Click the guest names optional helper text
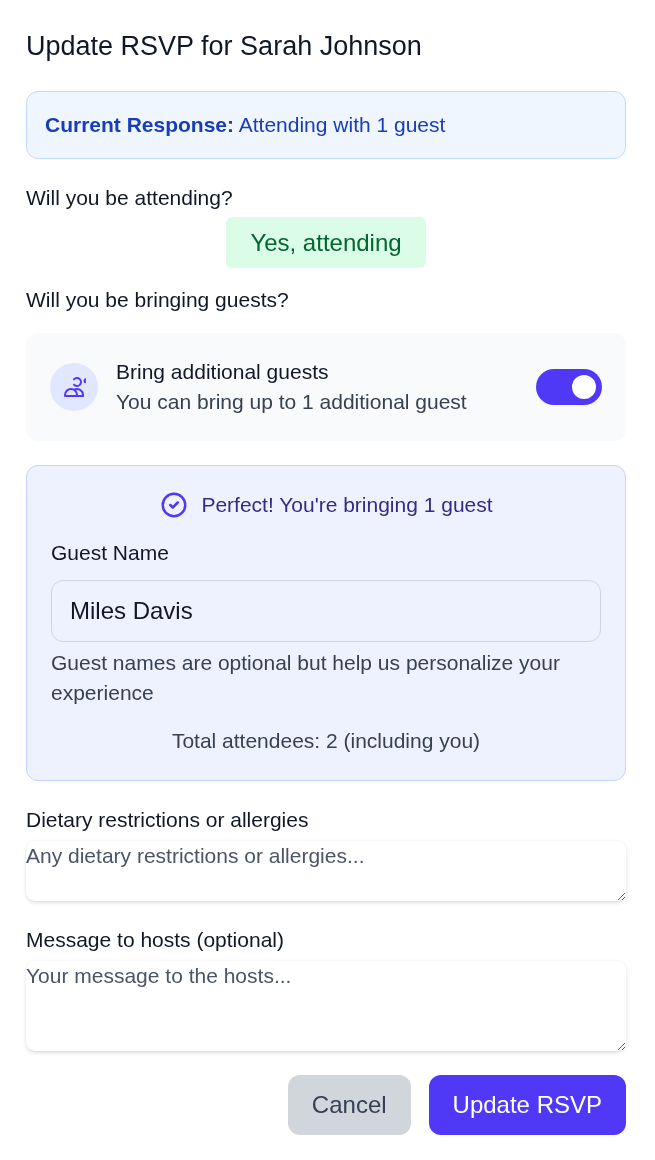Viewport: 655px width, 1160px height. click(x=306, y=678)
